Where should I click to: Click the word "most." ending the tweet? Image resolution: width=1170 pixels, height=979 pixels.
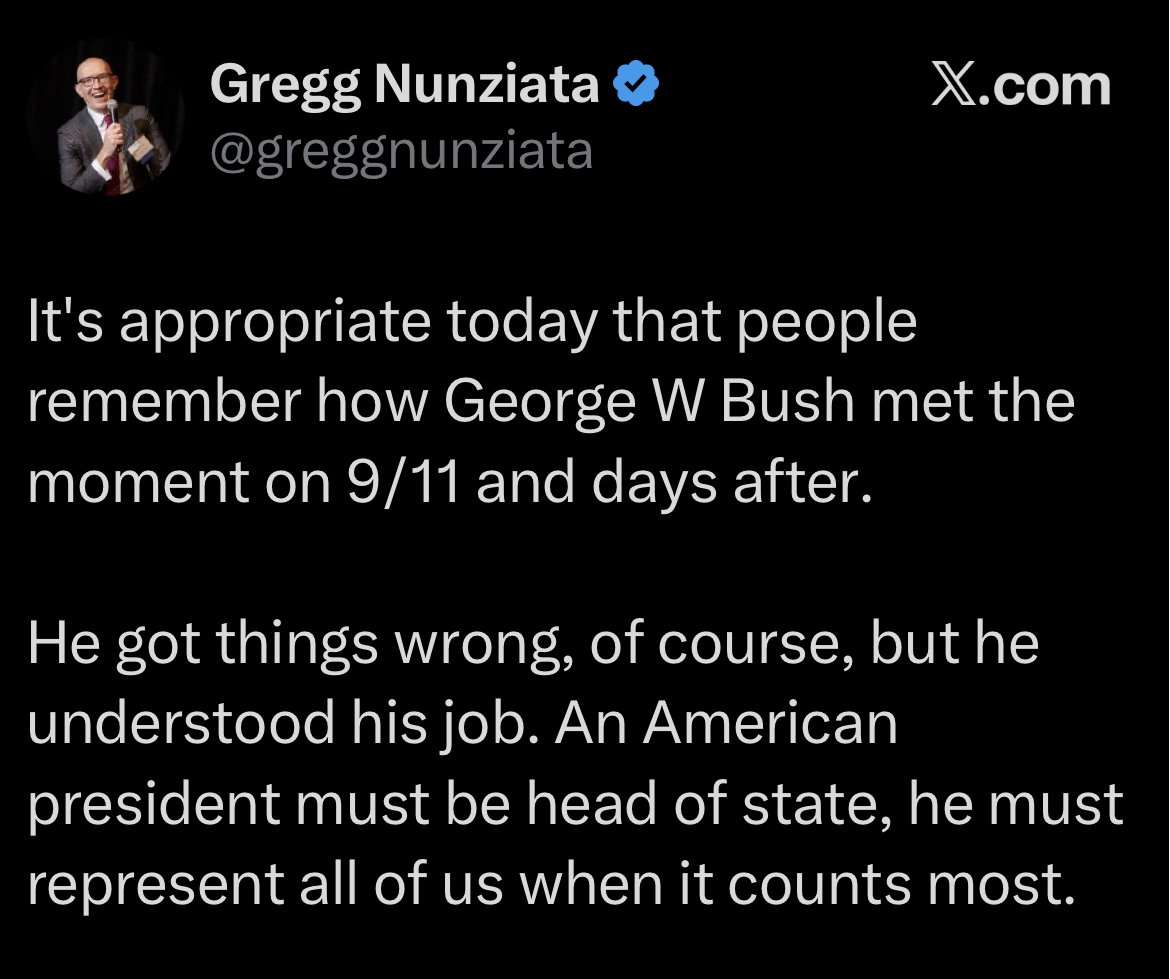[1001, 885]
